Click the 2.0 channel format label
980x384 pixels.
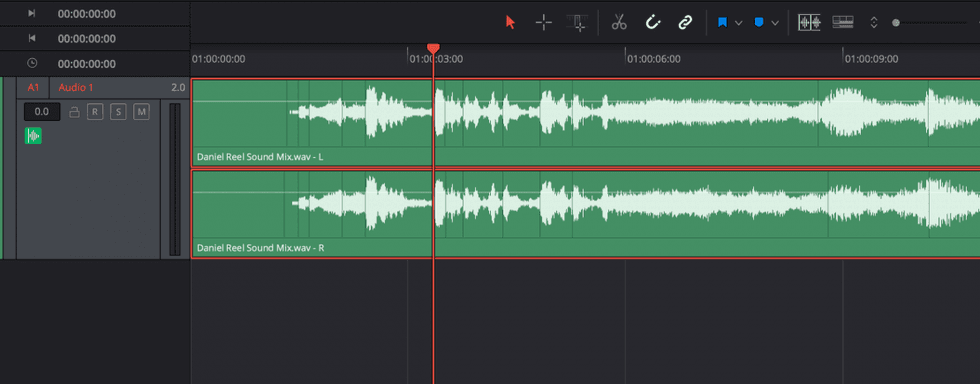tap(178, 88)
